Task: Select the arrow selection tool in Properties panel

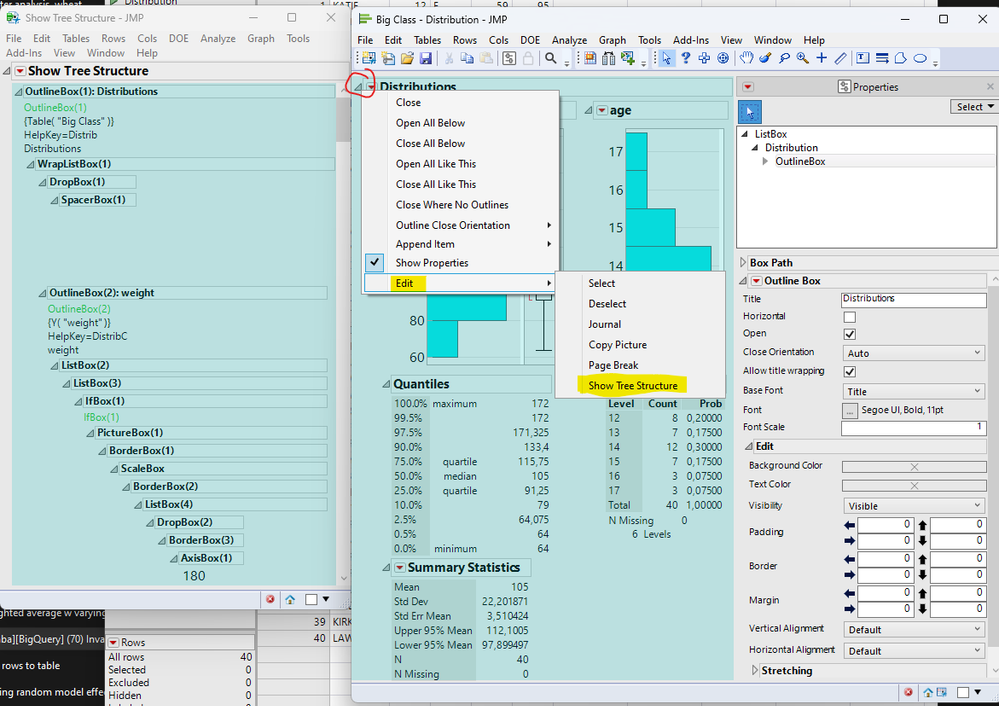Action: (x=750, y=112)
